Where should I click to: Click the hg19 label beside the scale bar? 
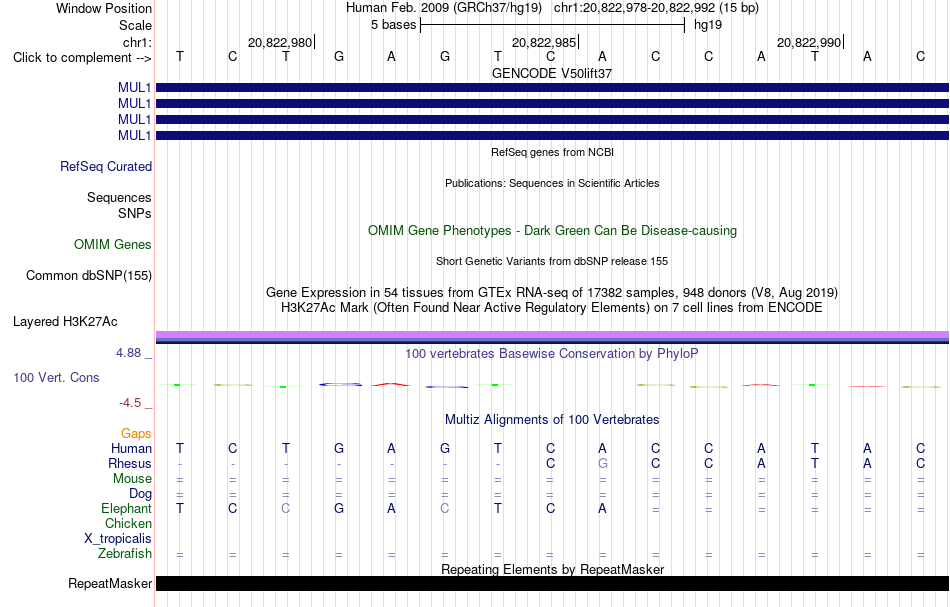tap(708, 25)
